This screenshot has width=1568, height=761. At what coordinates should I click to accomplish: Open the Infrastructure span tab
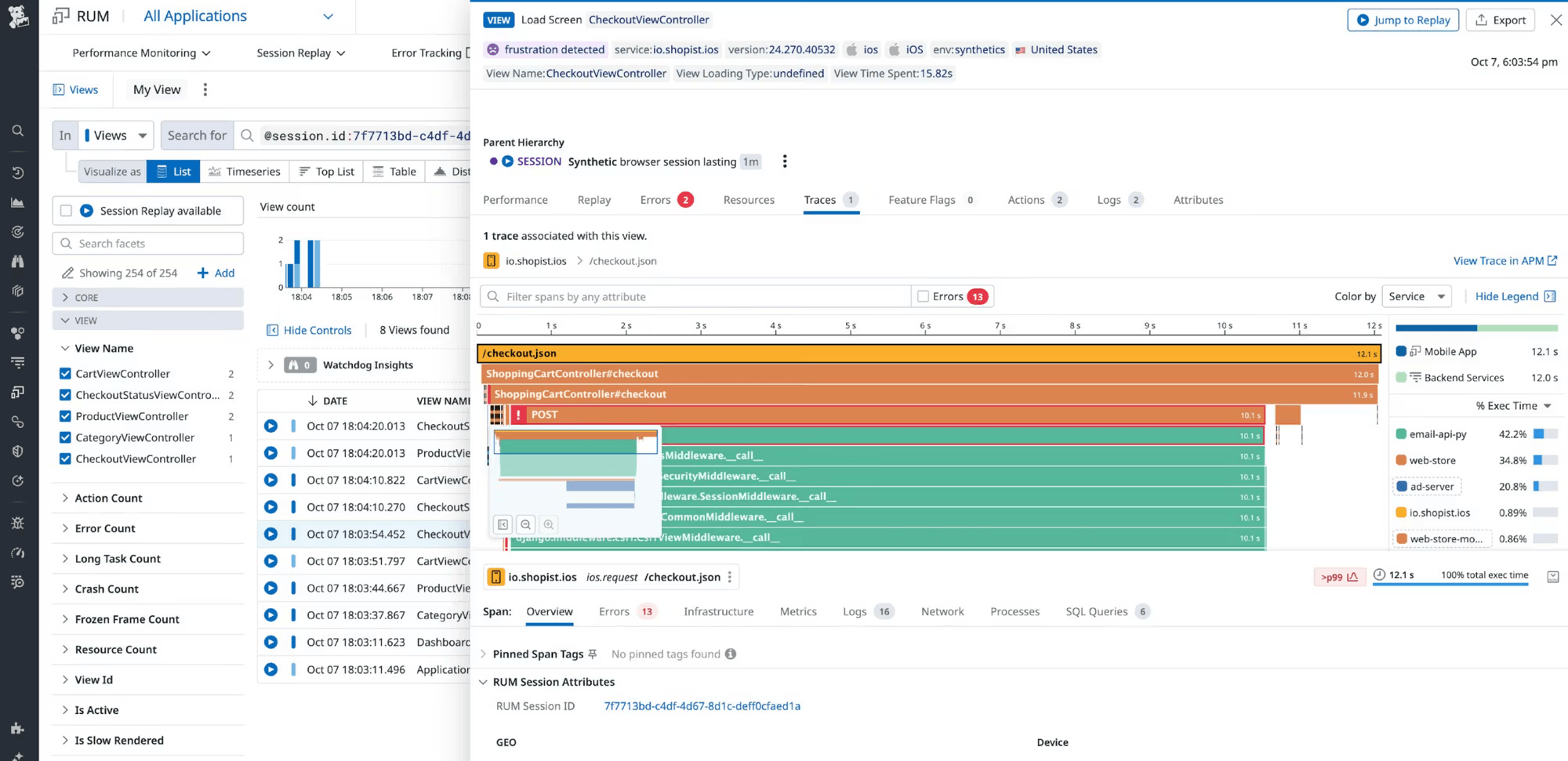718,611
